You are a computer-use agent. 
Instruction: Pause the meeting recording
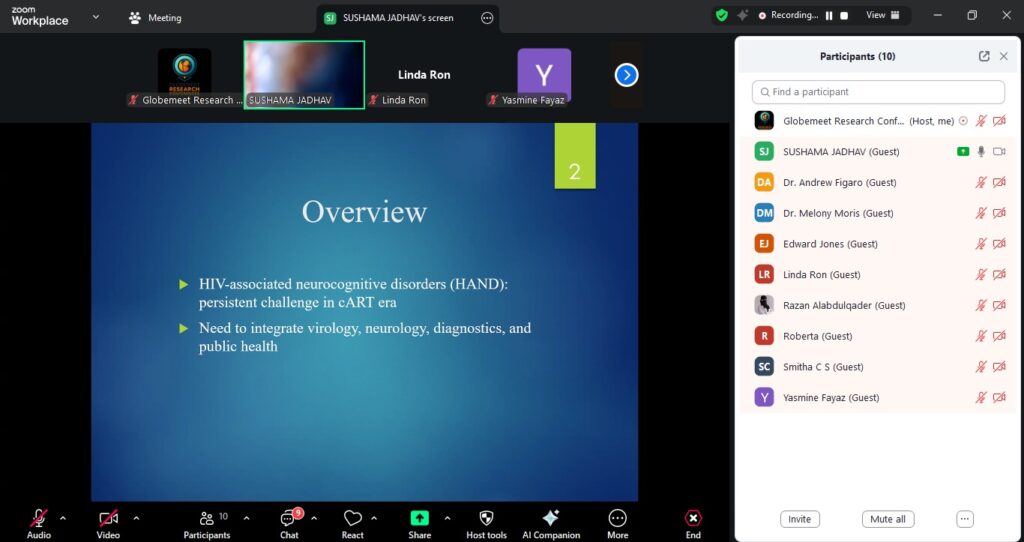828,16
